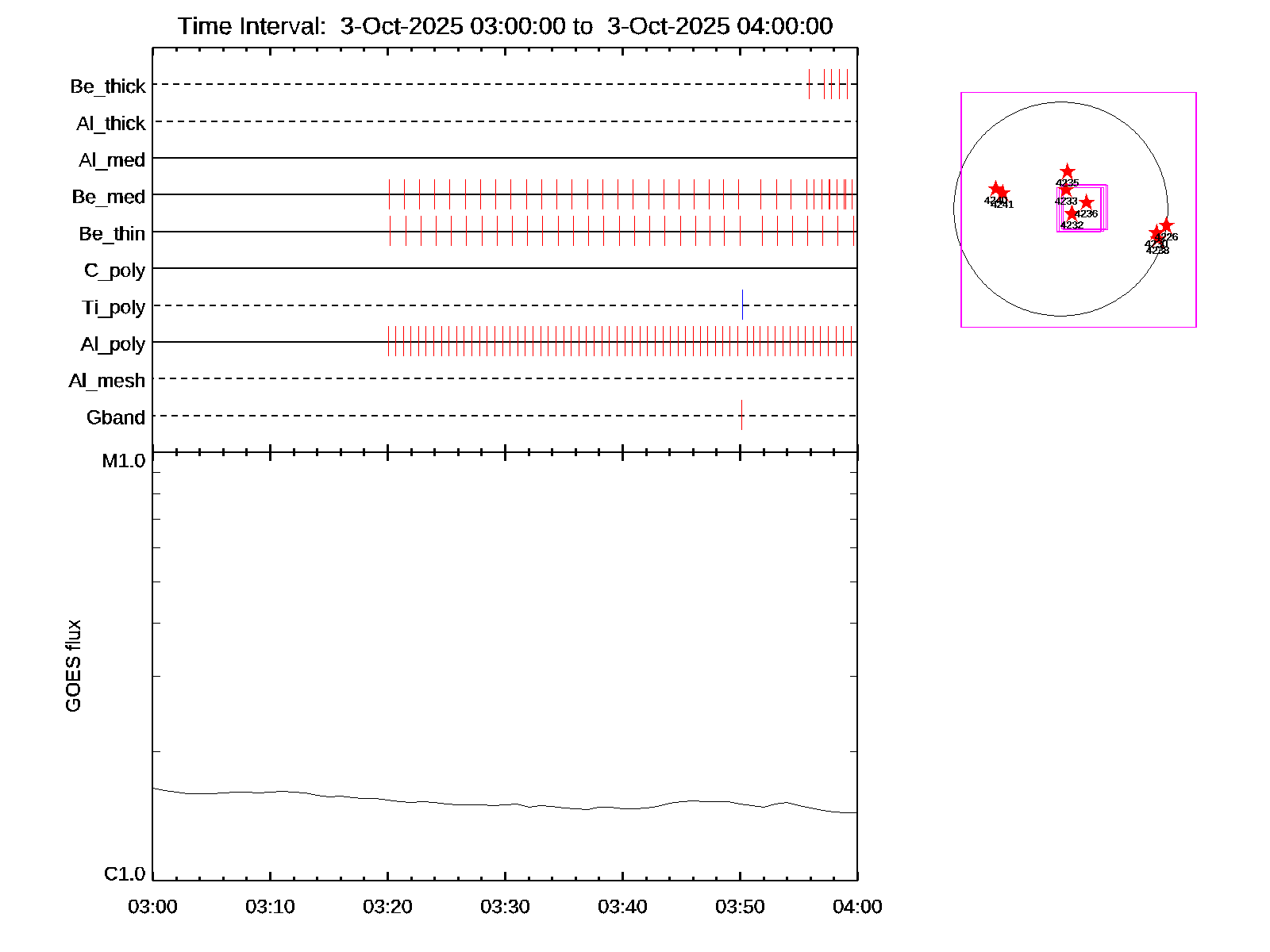Viewport: 1270px width, 952px height.
Task: Select the star marker above label 4226
Action: click(1166, 225)
